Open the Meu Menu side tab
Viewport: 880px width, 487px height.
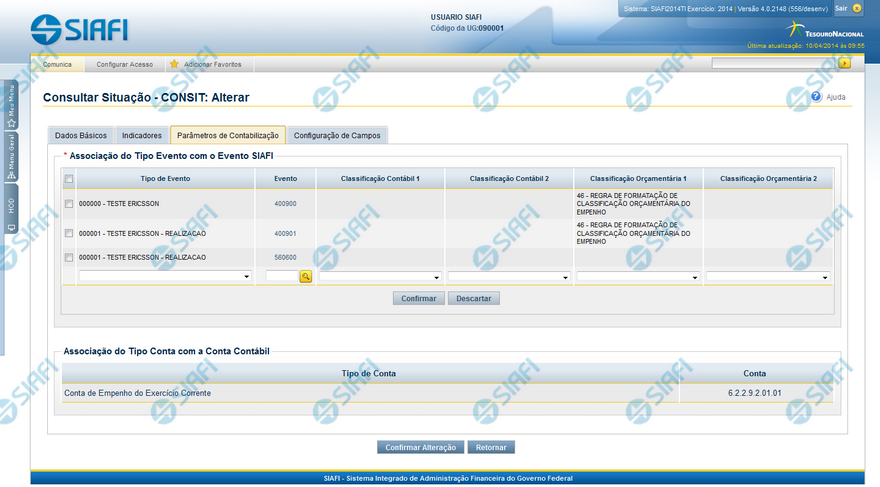11,105
